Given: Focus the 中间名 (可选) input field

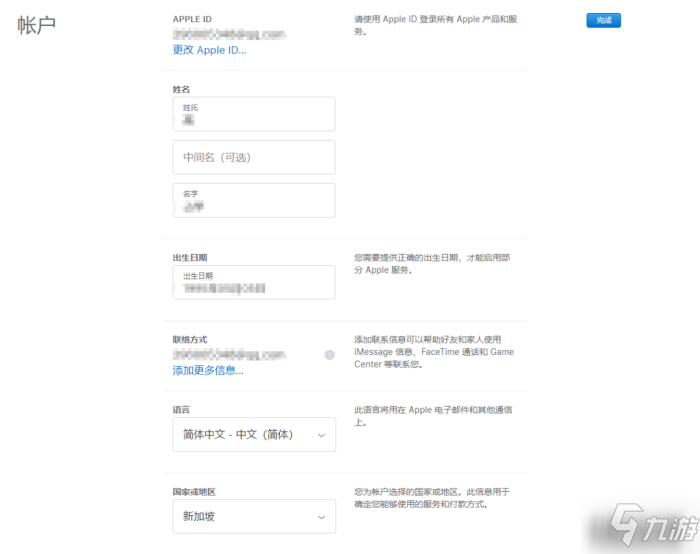Looking at the screenshot, I should (x=254, y=157).
